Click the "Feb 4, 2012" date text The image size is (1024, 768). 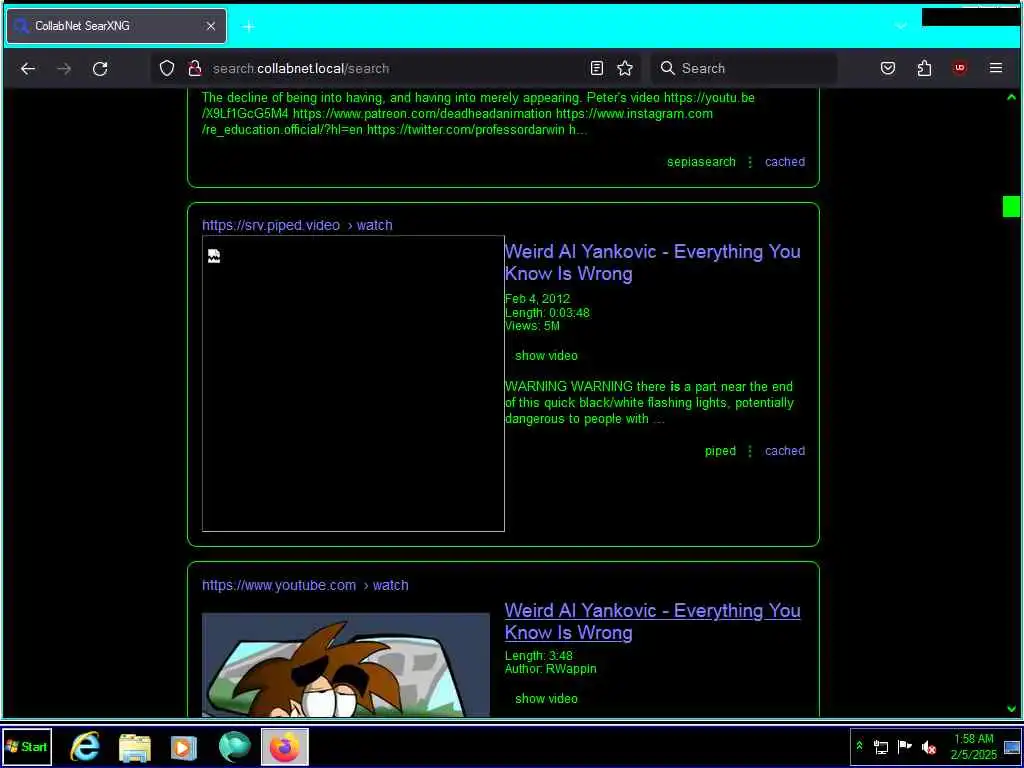(x=537, y=299)
